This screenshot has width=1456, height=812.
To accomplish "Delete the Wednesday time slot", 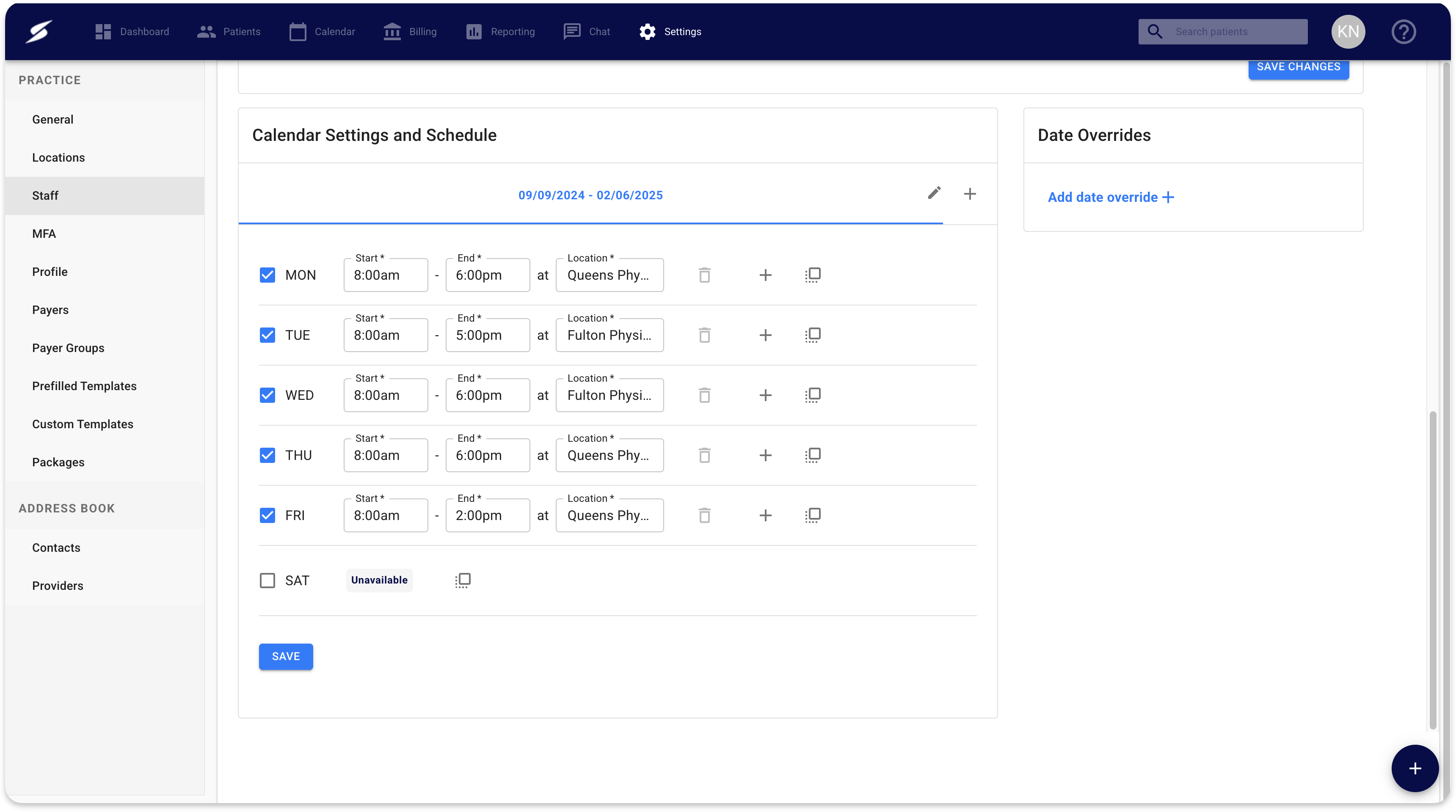I will [x=704, y=395].
